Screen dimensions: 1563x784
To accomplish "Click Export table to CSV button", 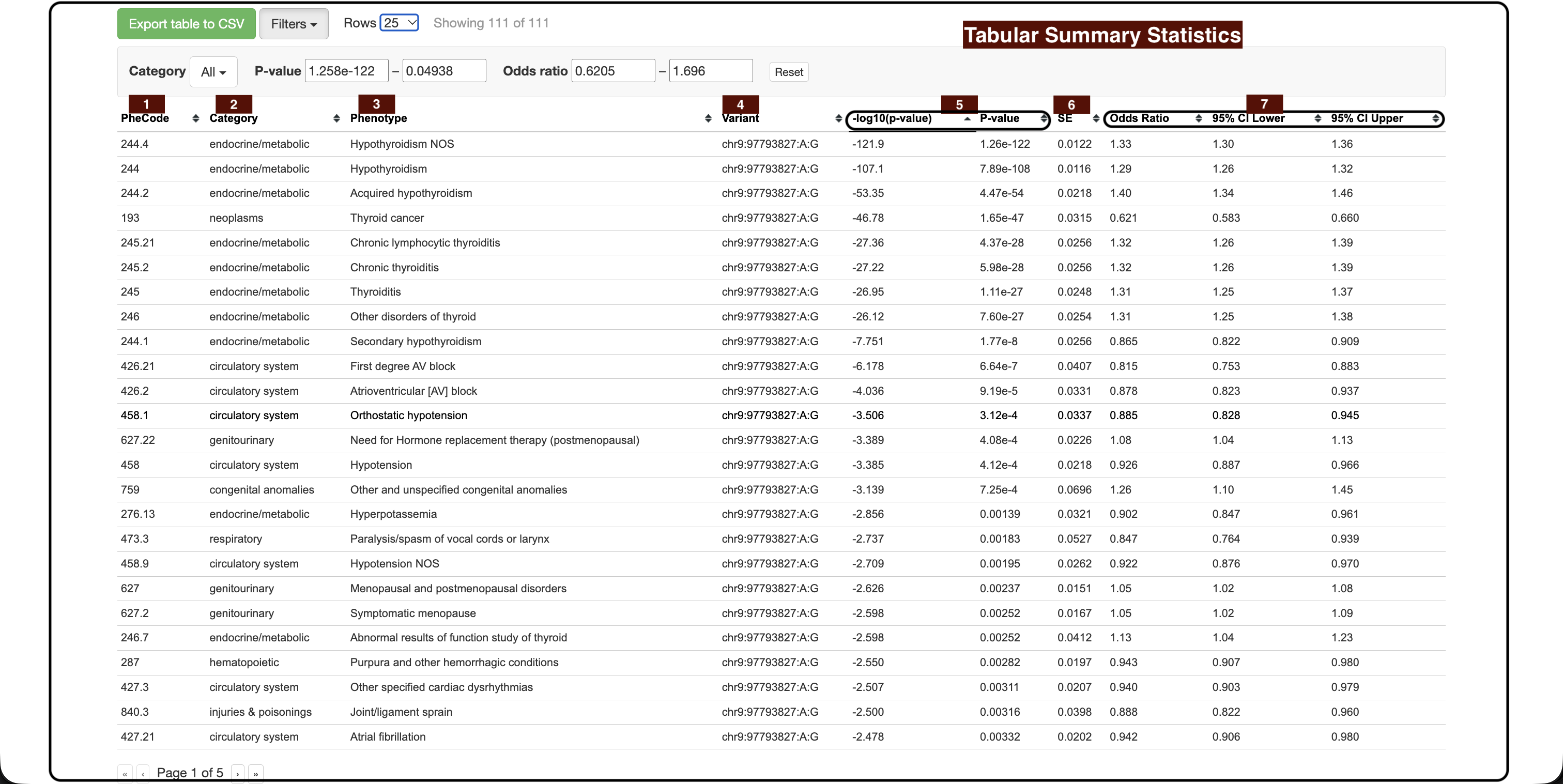I will 186,24.
